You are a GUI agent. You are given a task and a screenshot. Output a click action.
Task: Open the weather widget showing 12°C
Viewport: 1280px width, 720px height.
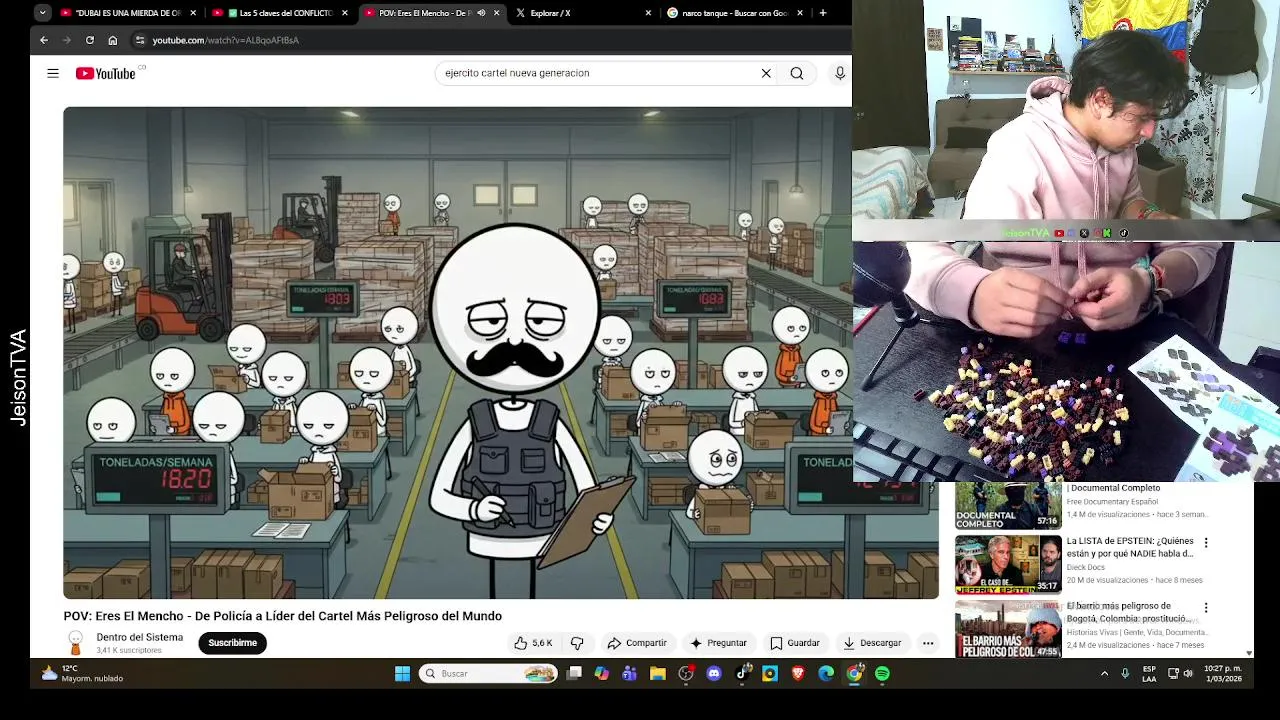tap(82, 674)
